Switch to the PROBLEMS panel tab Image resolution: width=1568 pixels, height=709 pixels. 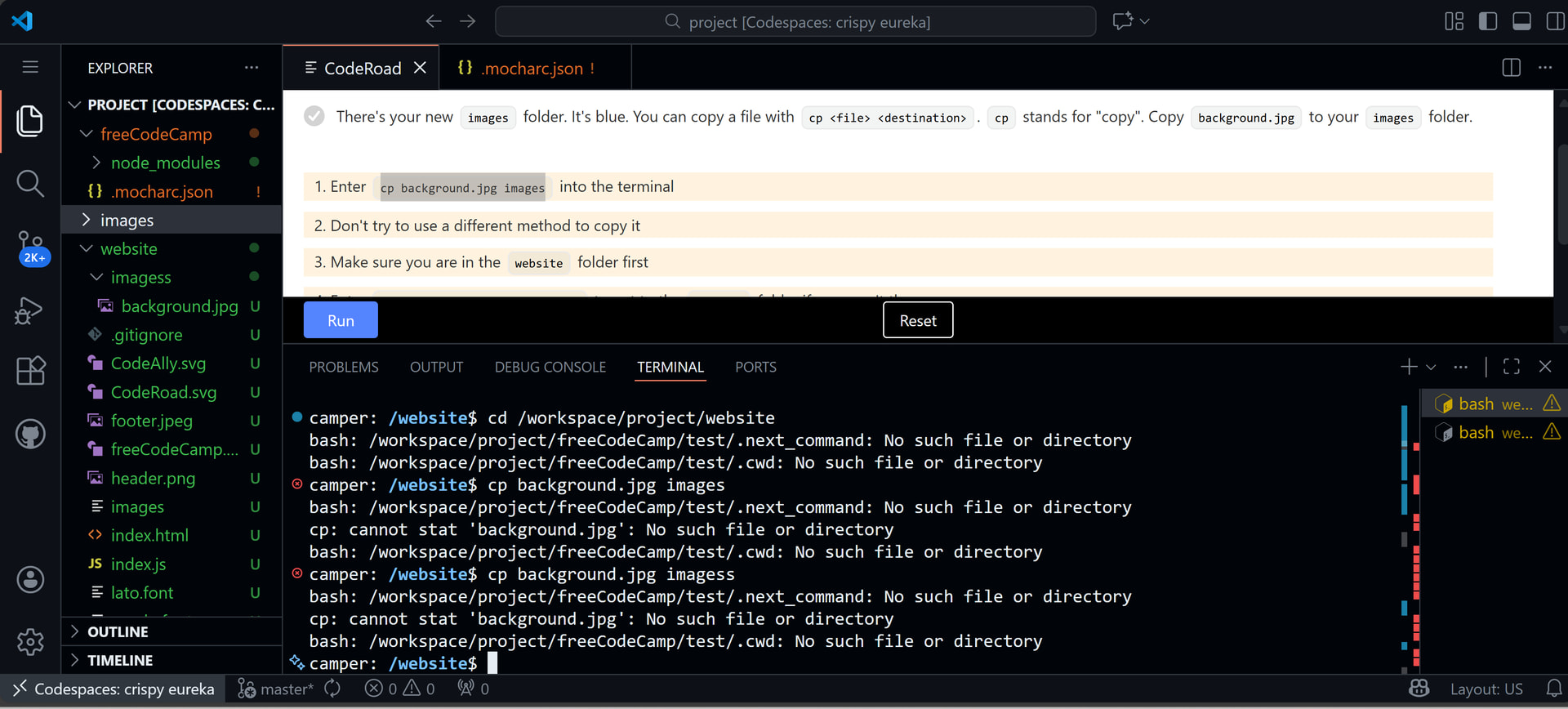click(x=344, y=368)
